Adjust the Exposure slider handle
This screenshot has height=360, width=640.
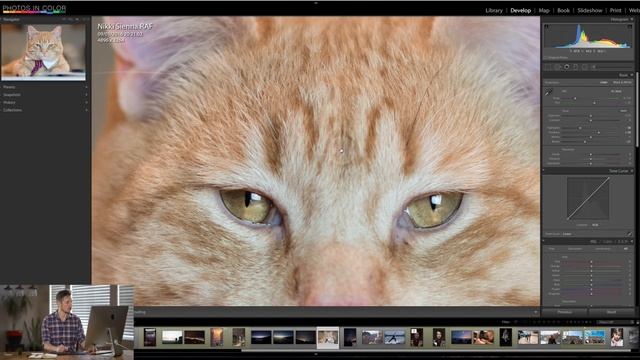tap(591, 116)
